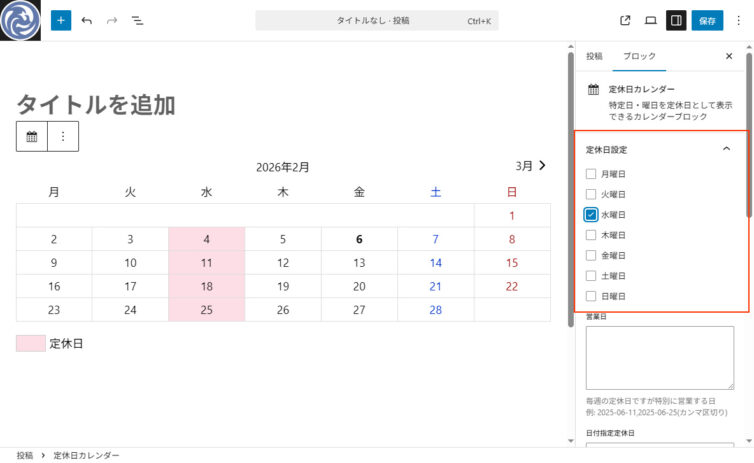Click the desktop preview icon
Screen dimensions: 754x463
(651, 20)
